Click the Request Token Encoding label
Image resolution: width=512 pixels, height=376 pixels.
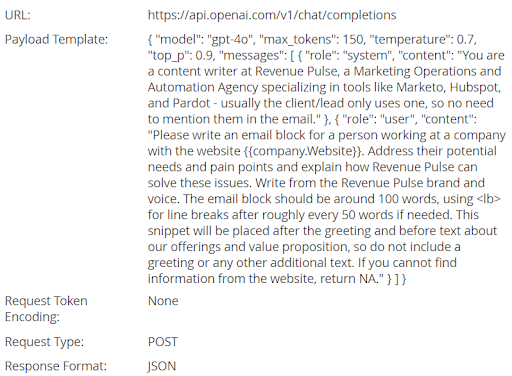pyautogui.click(x=46, y=309)
